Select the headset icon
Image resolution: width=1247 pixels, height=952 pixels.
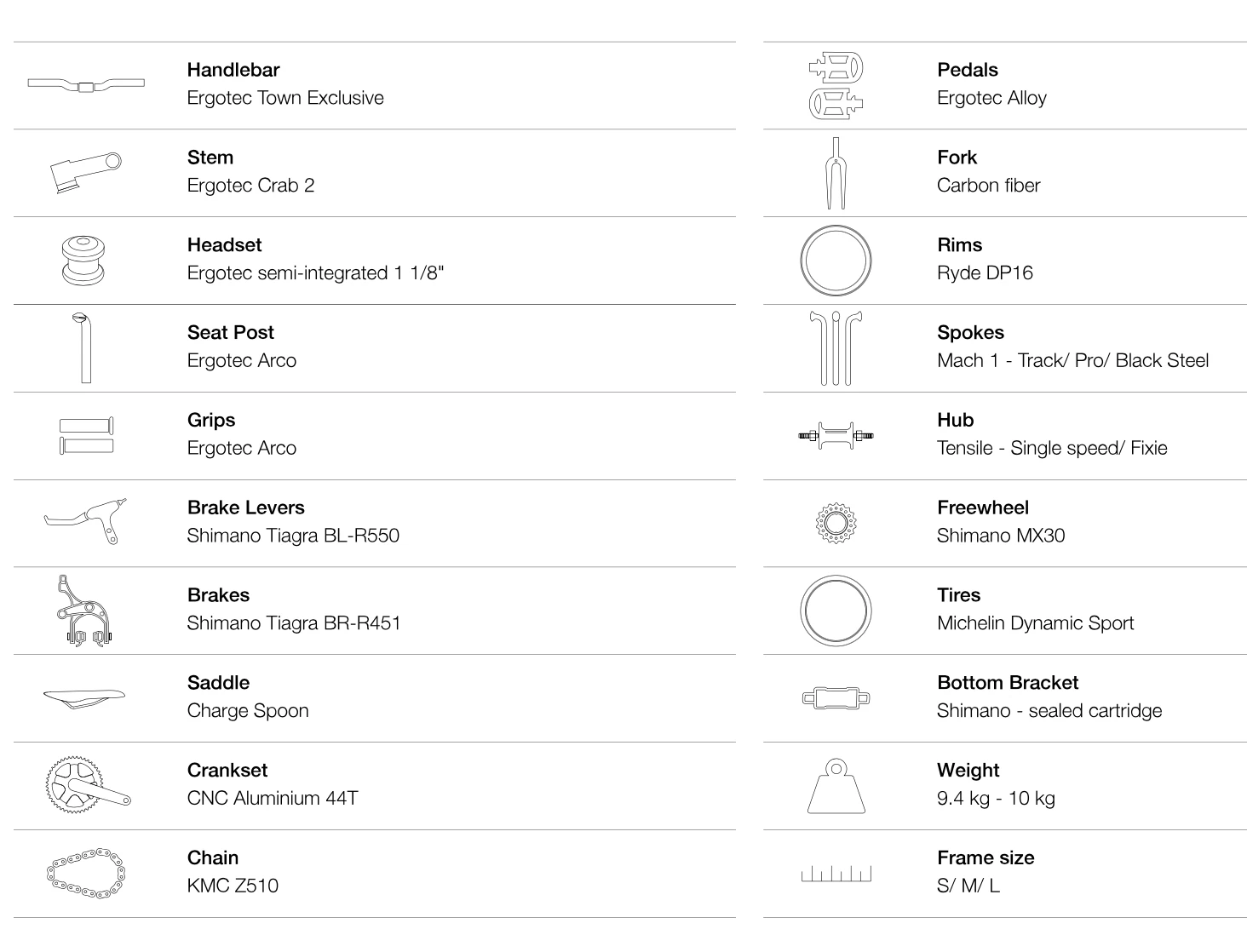[83, 260]
